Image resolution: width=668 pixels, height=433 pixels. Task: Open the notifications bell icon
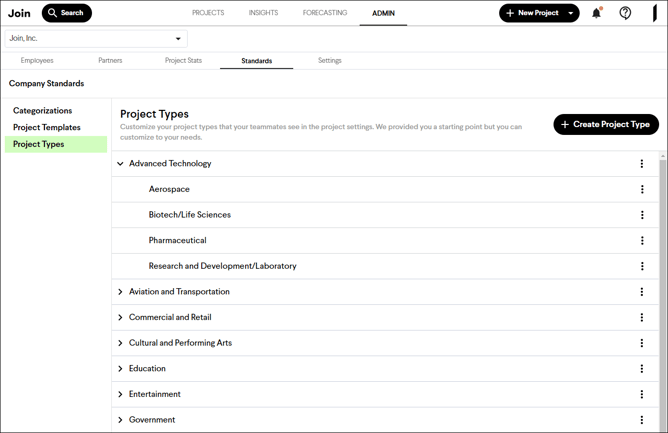(x=596, y=13)
